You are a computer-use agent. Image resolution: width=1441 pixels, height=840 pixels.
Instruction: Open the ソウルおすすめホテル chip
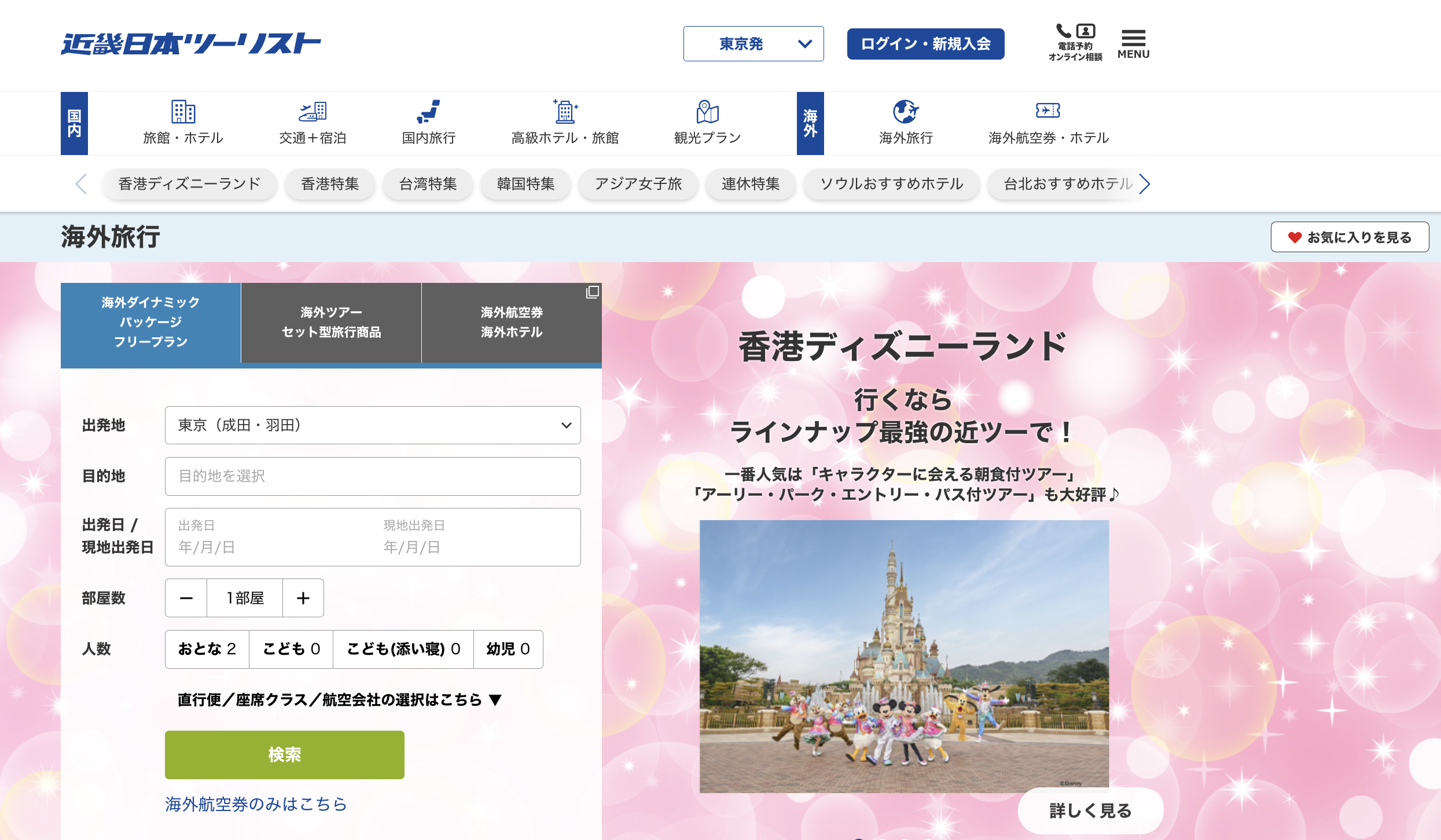[x=892, y=184]
